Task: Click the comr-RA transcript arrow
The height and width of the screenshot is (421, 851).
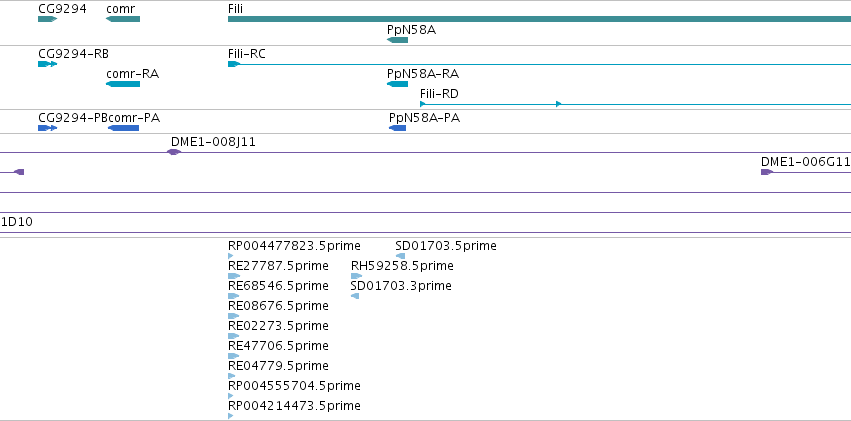Action: click(123, 84)
